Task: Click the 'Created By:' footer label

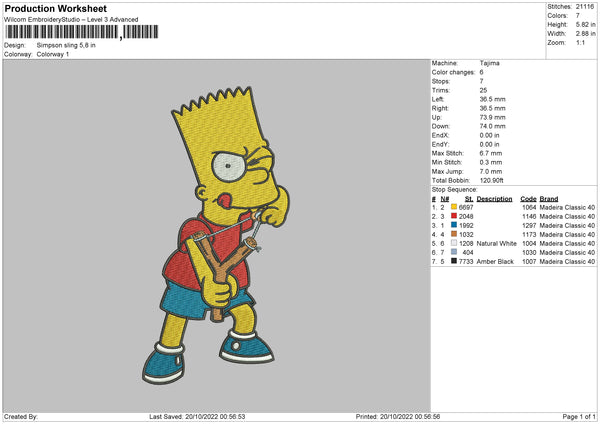Action: click(x=21, y=417)
